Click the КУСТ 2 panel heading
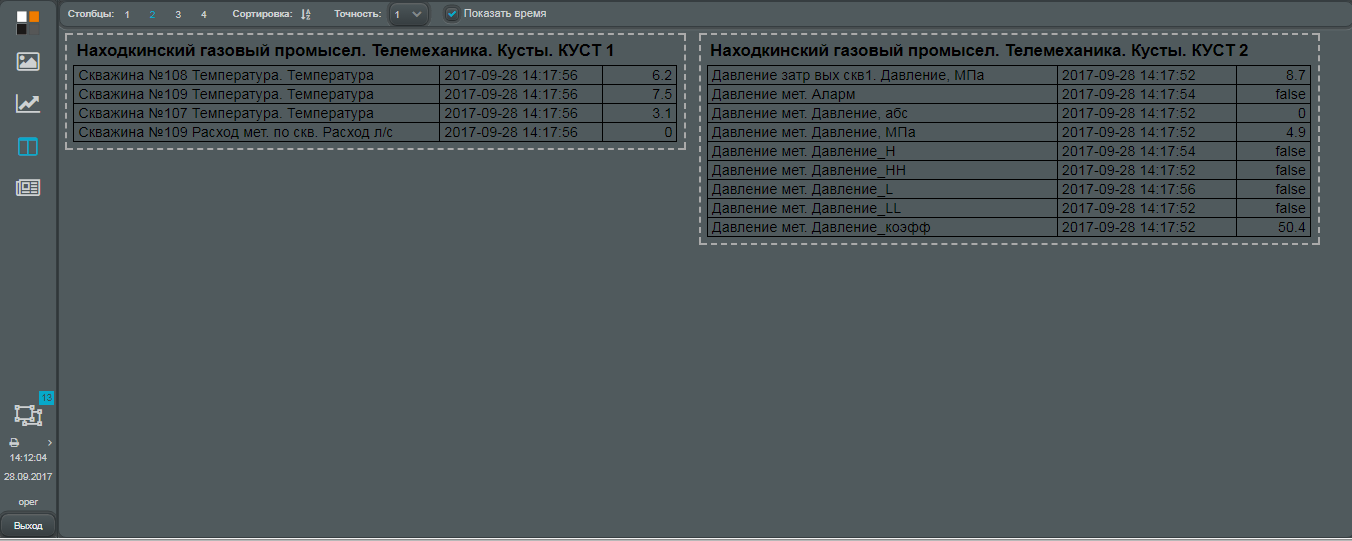The width and height of the screenshot is (1352, 541). [x=979, y=49]
